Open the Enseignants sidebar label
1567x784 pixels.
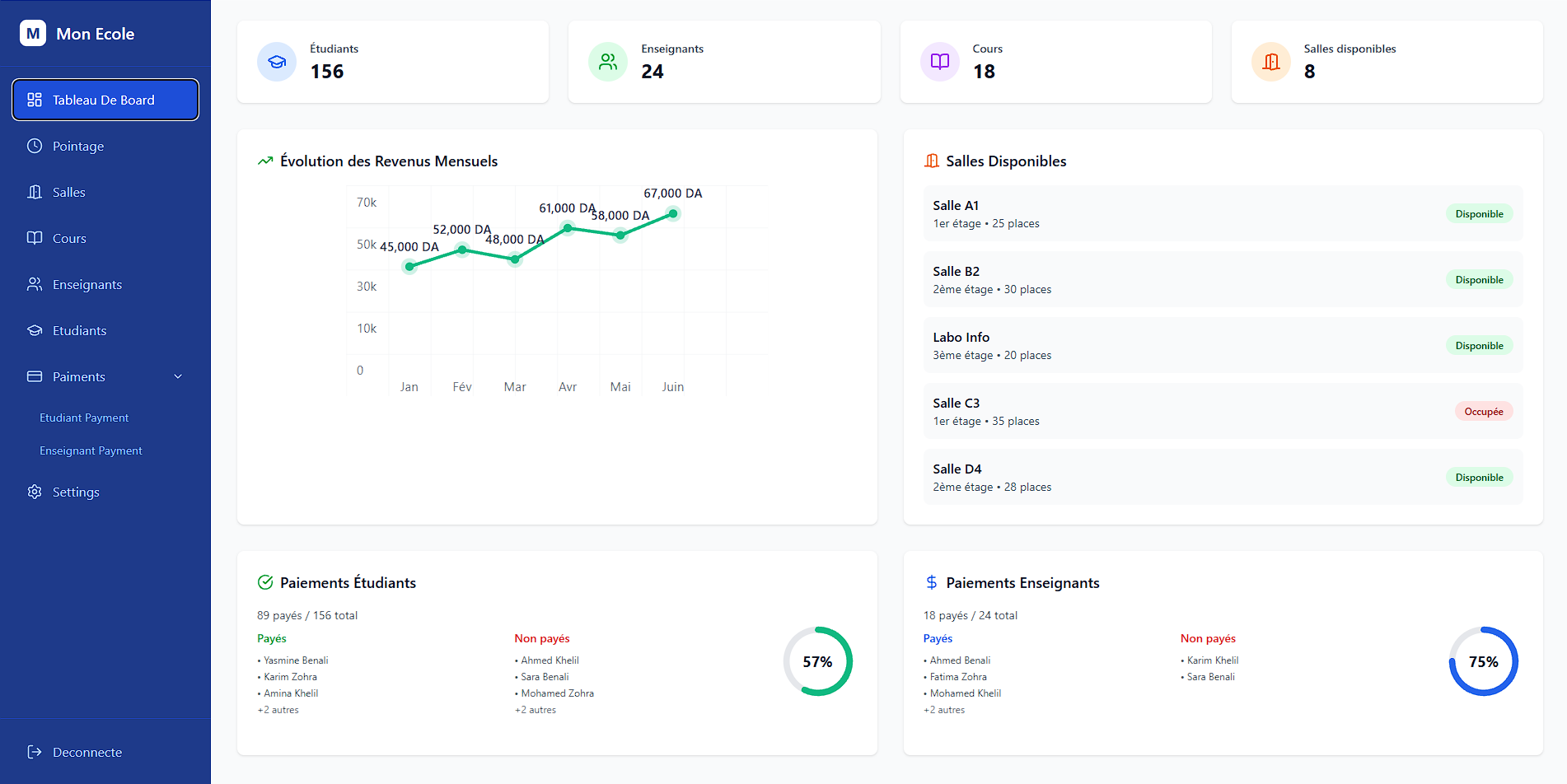[x=87, y=284]
